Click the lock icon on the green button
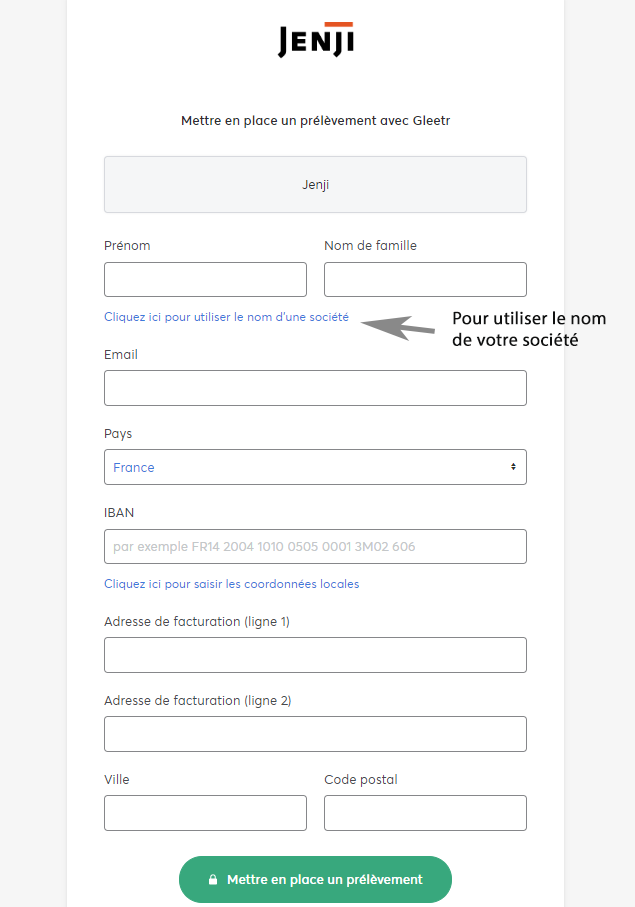Screen dimensions: 635x907 coord(213,880)
